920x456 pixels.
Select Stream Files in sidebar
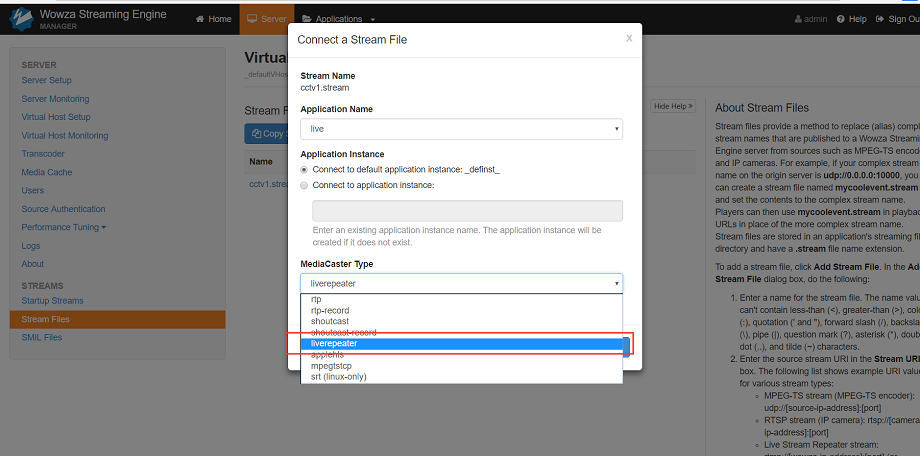[x=117, y=319]
